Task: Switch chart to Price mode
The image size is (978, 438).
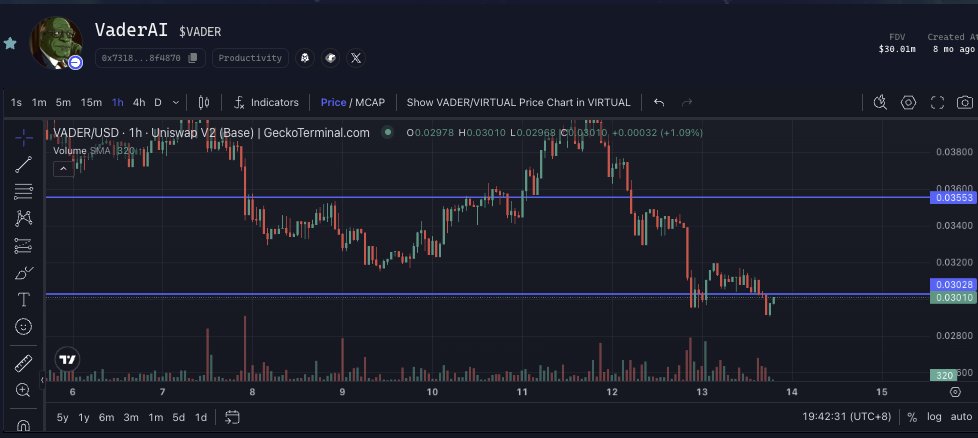Action: [x=333, y=102]
